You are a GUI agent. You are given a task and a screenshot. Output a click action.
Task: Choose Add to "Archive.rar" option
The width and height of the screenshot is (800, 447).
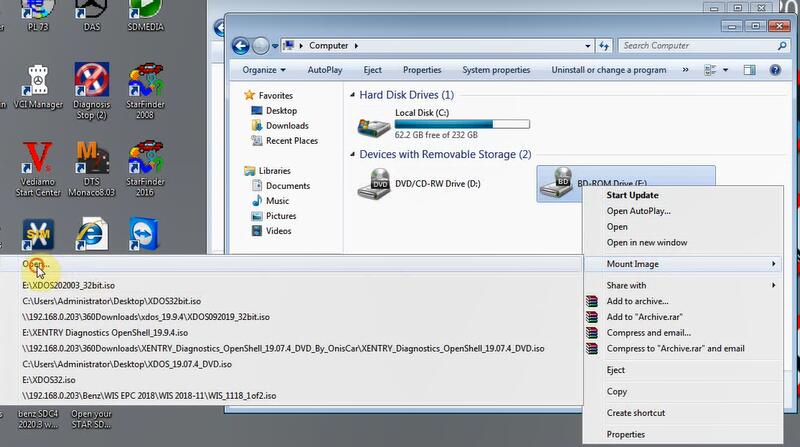(x=683, y=317)
